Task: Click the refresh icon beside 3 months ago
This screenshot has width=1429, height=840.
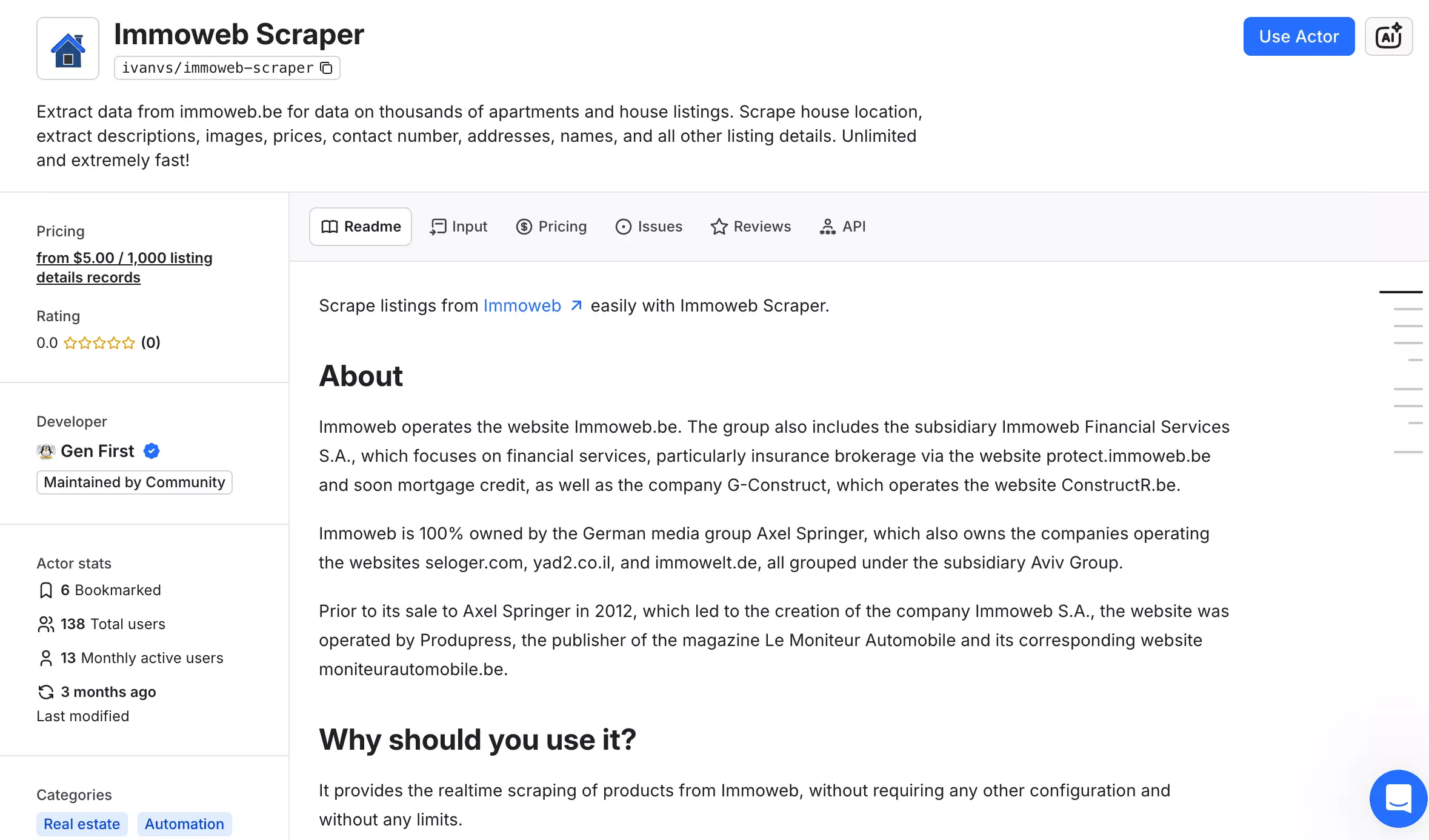Action: [x=45, y=692]
